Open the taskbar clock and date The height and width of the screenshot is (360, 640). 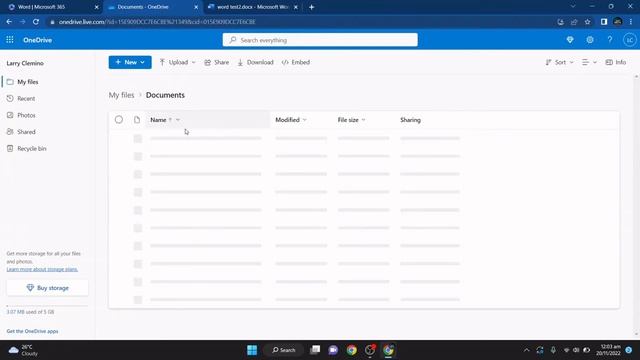pyautogui.click(x=608, y=350)
